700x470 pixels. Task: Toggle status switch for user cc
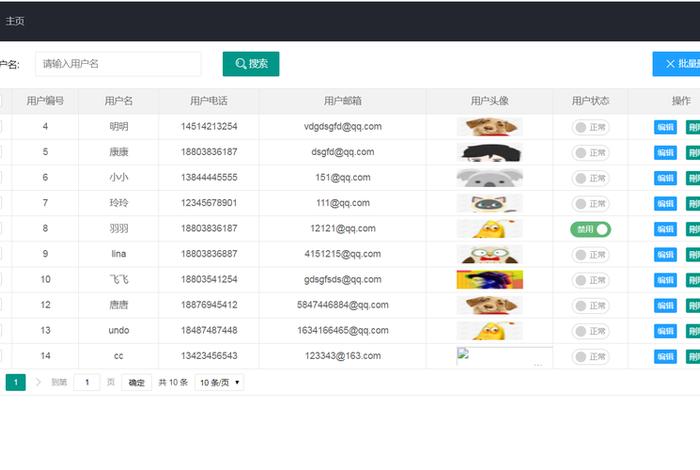[591, 356]
